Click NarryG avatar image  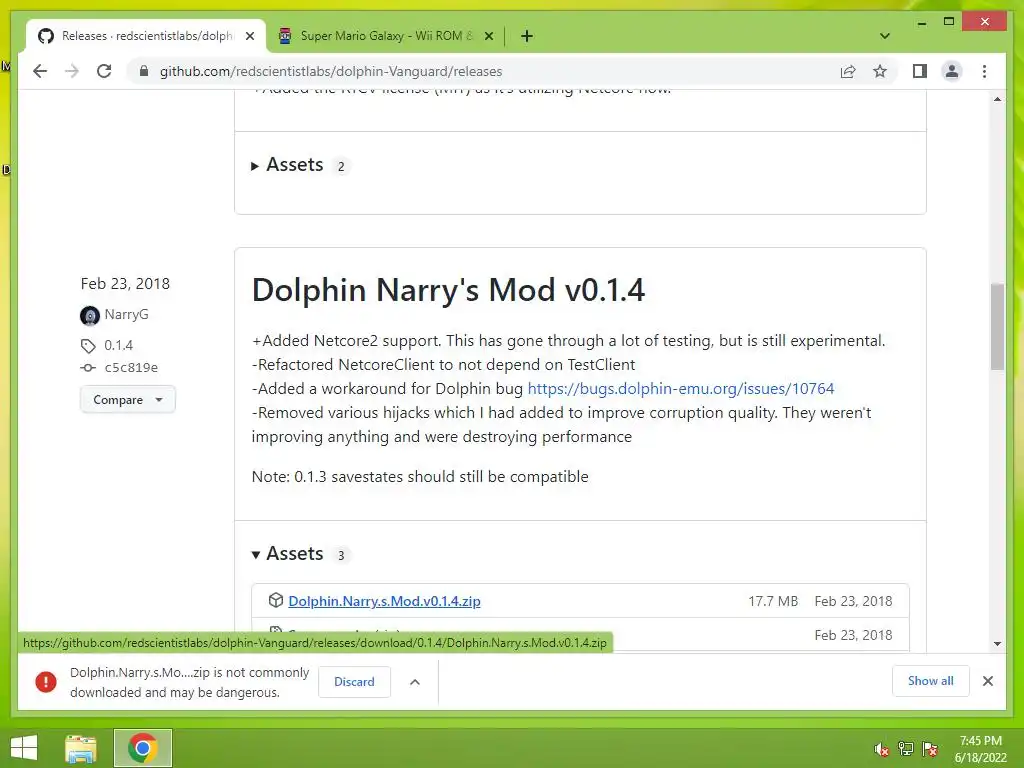click(89, 315)
